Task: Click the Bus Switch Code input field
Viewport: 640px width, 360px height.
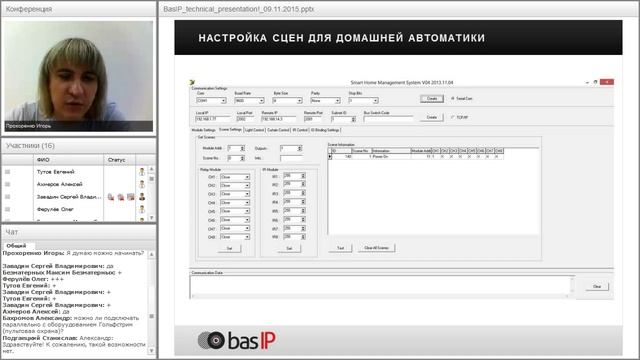Action: [x=388, y=119]
